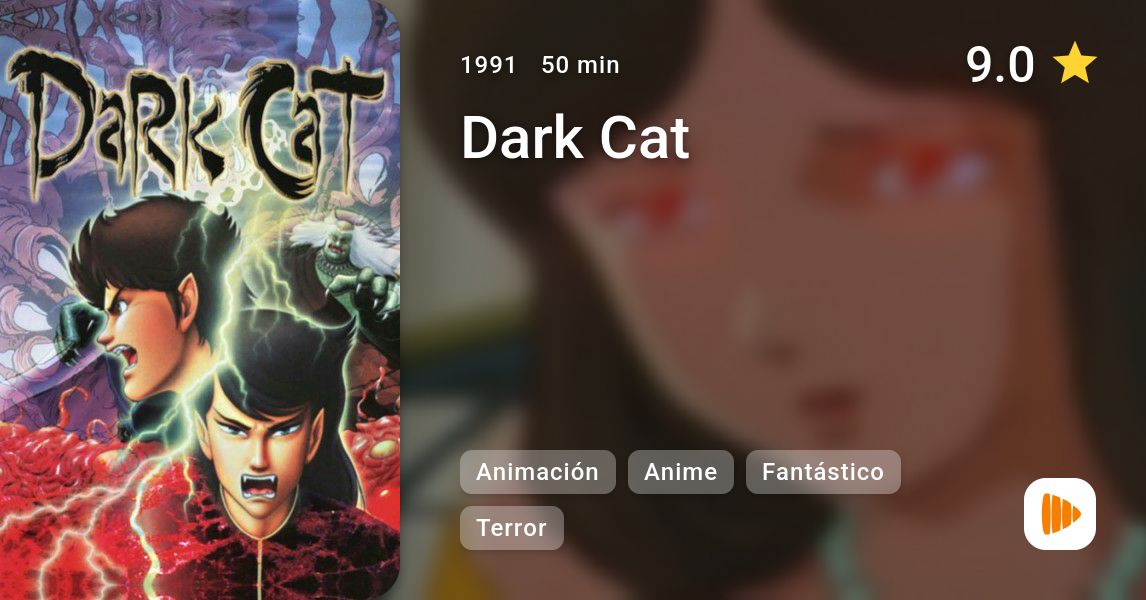Select the Anime genre tag
The image size is (1146, 600).
click(x=680, y=472)
